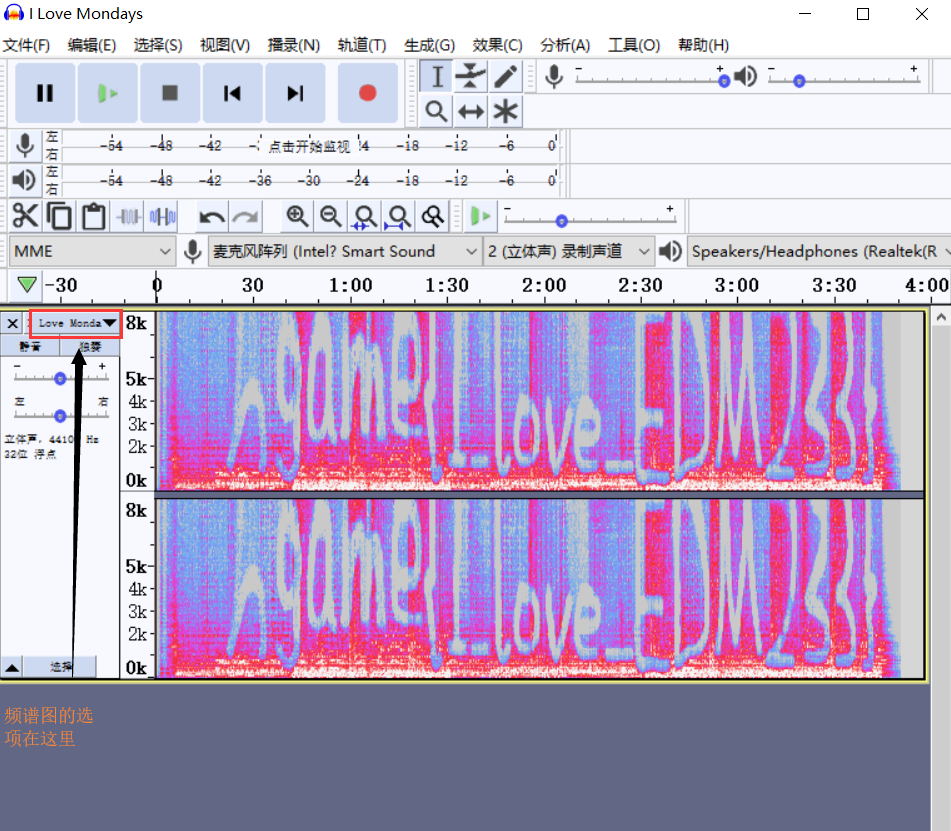Viewport: 951px width, 831px height.
Task: Select the Envelope tool
Action: tap(471, 76)
